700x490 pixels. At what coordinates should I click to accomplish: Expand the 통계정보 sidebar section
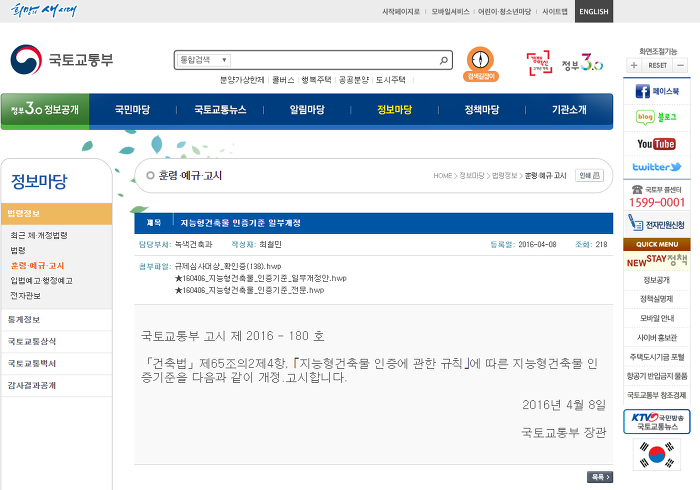(x=57, y=320)
